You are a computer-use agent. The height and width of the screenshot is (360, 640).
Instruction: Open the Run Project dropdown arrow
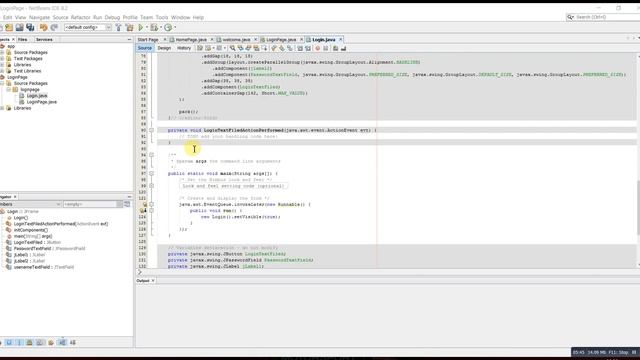pyautogui.click(x=147, y=27)
